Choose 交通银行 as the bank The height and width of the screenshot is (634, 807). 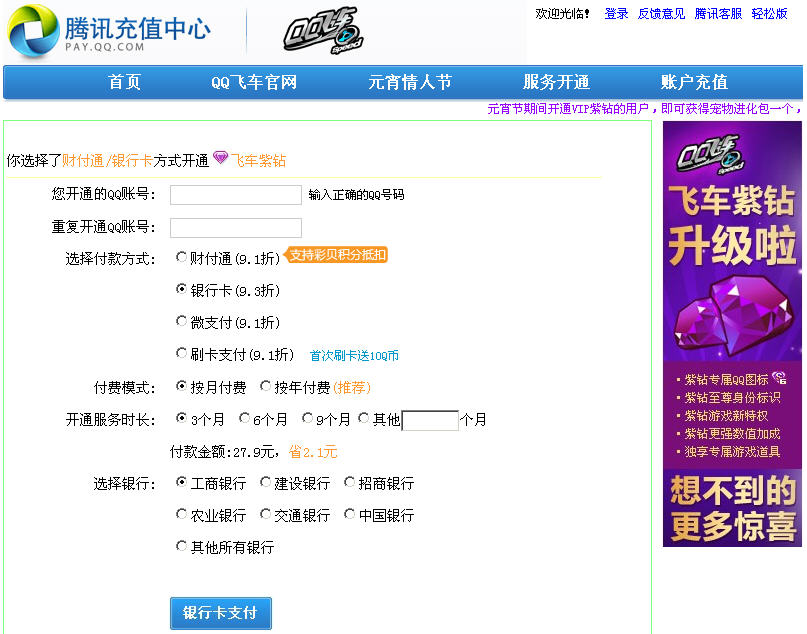click(x=266, y=514)
